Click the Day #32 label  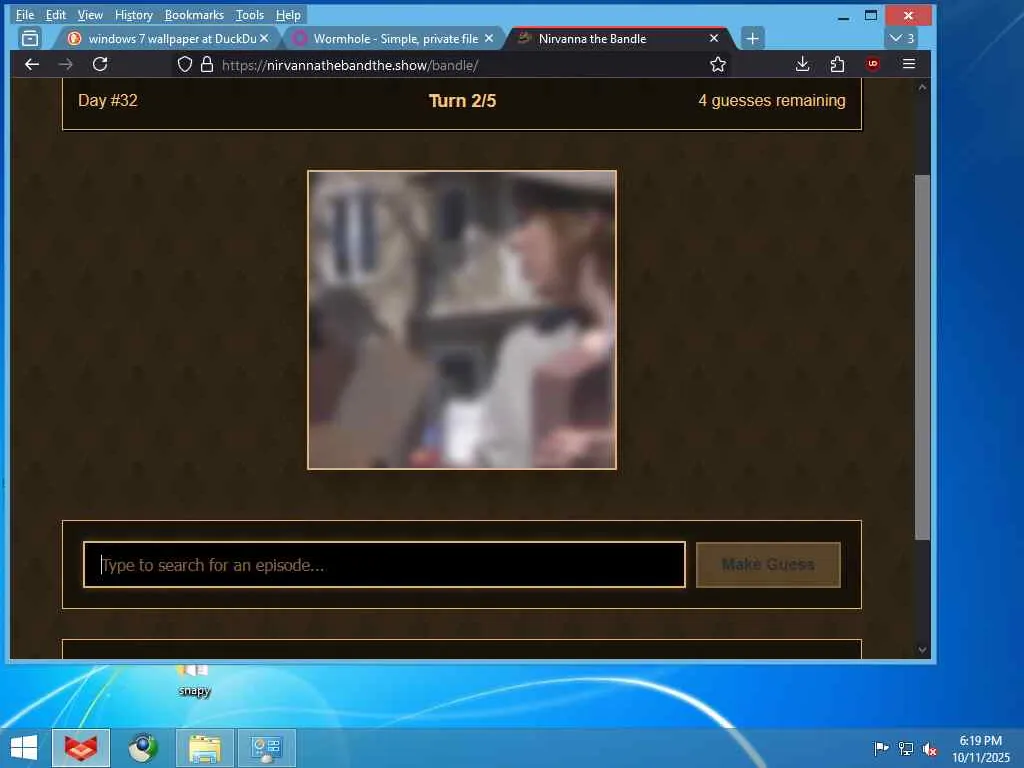point(108,101)
